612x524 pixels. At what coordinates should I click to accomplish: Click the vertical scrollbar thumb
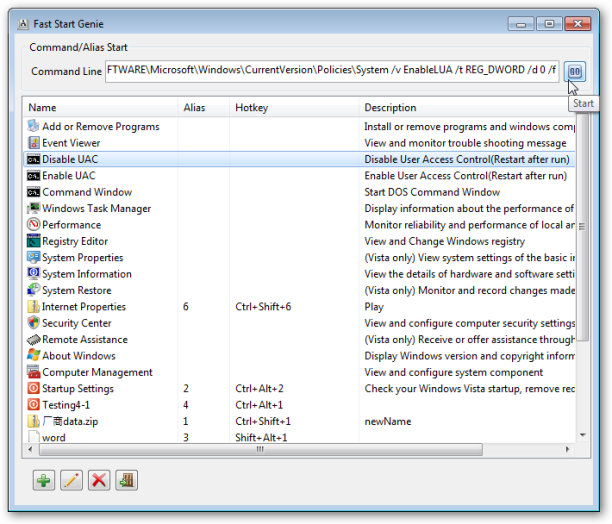[582, 226]
